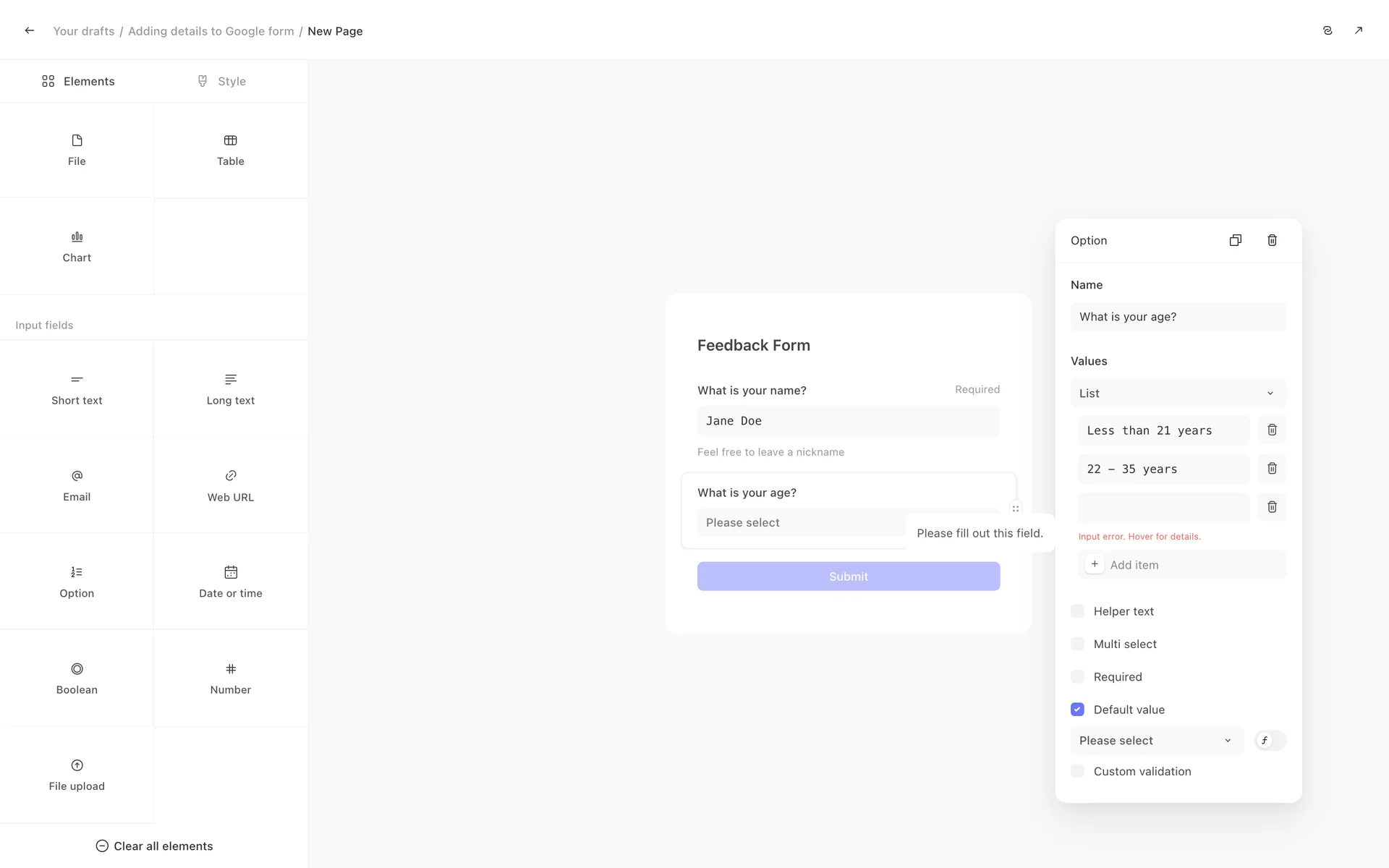The image size is (1389, 868).
Task: Add a Chart element
Action: pyautogui.click(x=77, y=247)
